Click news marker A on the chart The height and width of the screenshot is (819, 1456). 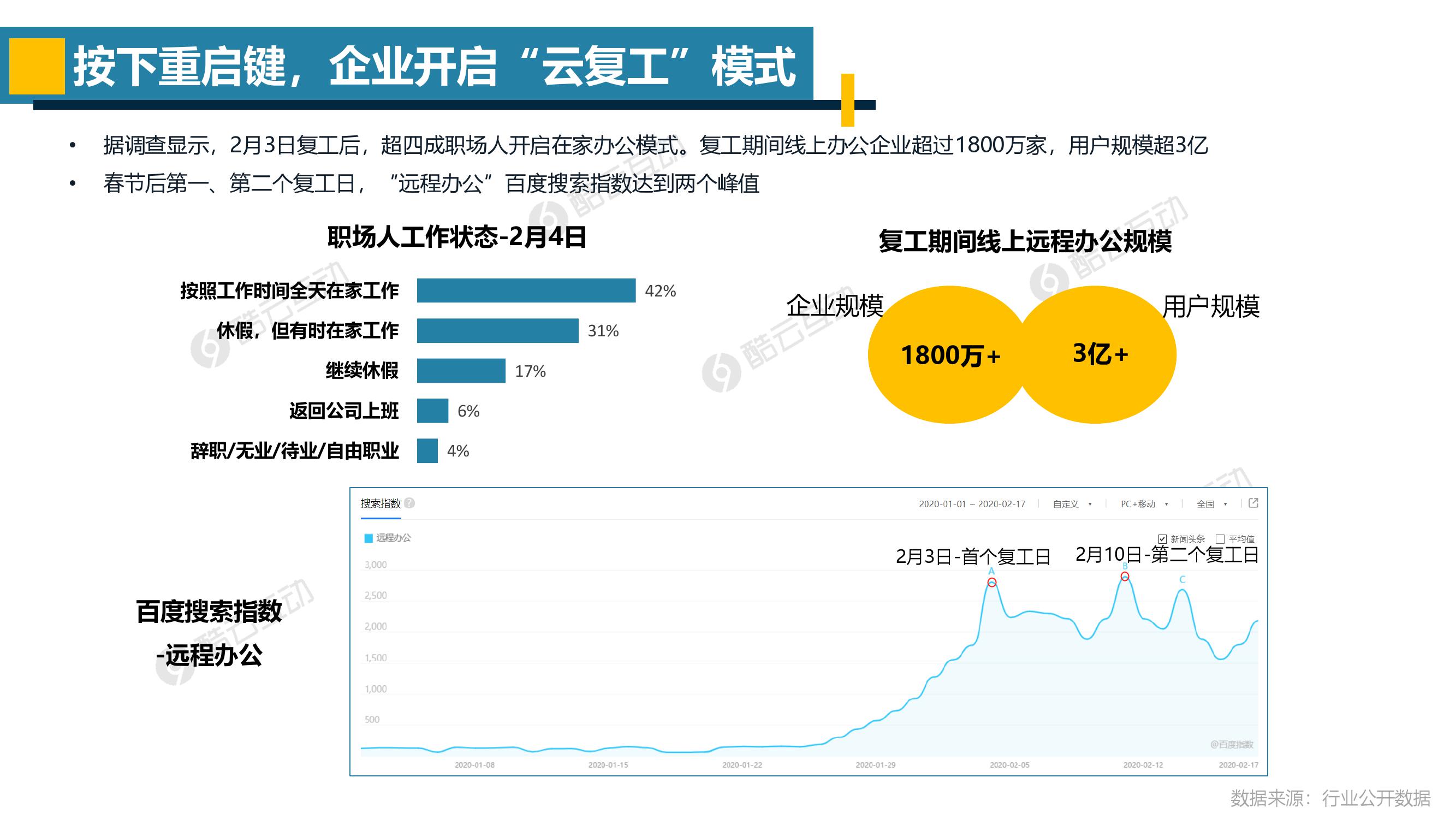click(991, 572)
